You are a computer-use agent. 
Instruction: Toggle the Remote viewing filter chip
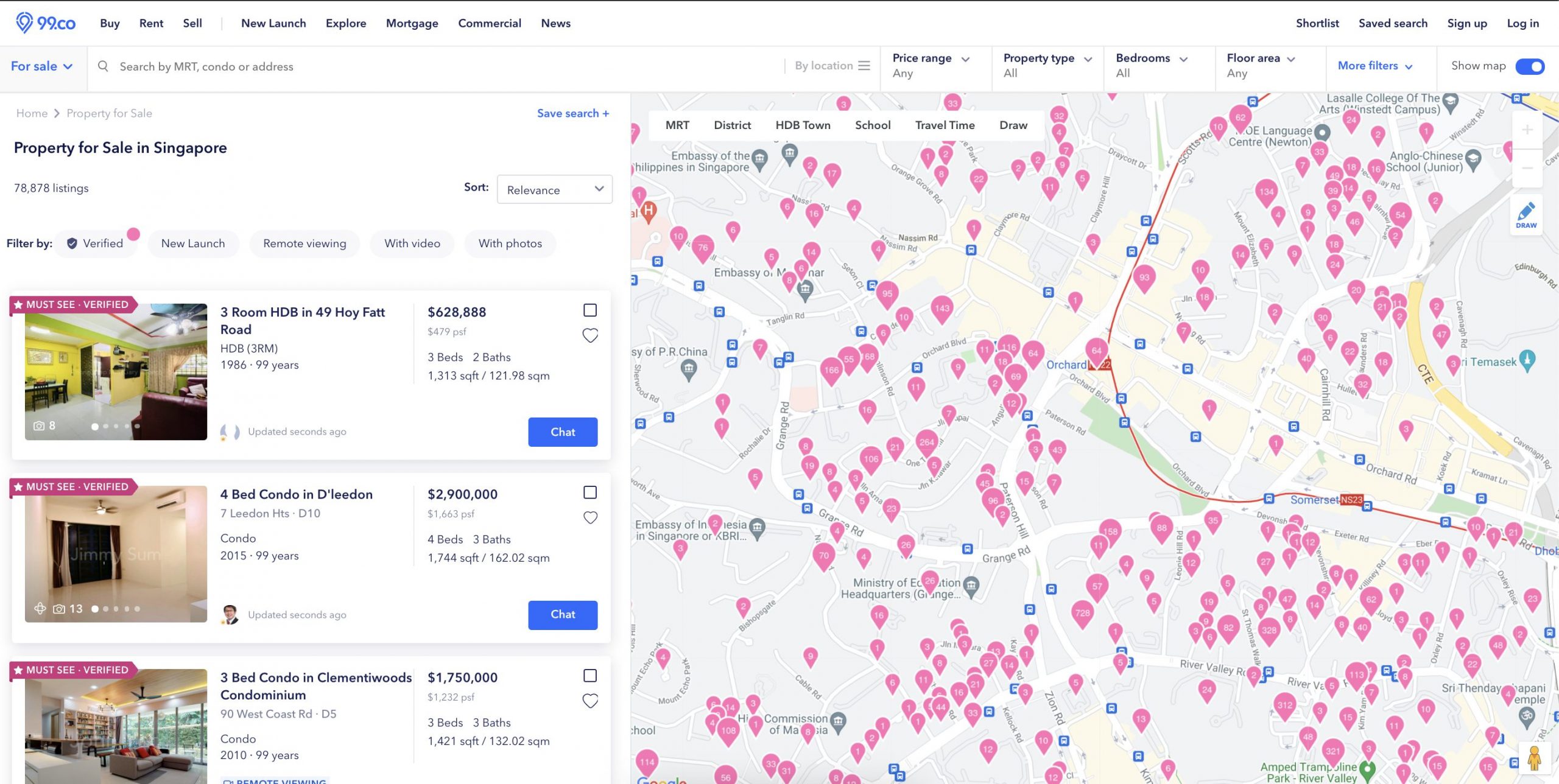(x=304, y=243)
